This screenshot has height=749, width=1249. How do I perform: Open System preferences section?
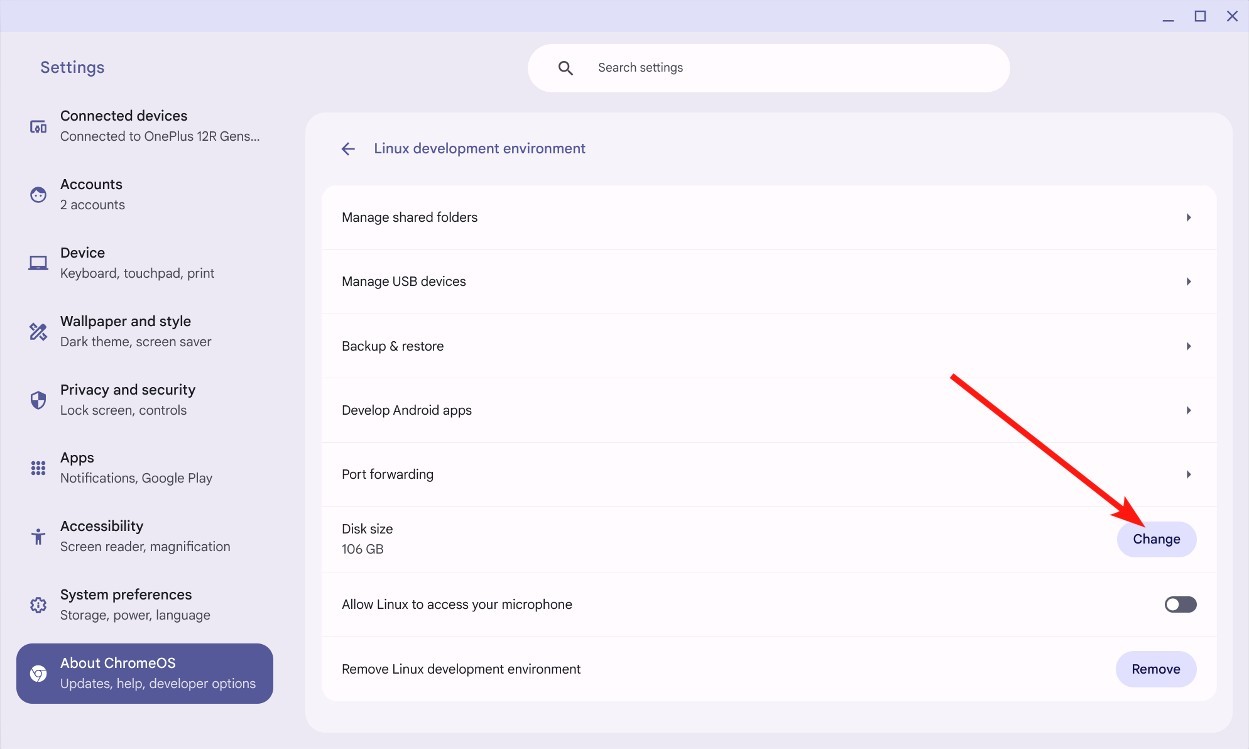[145, 604]
